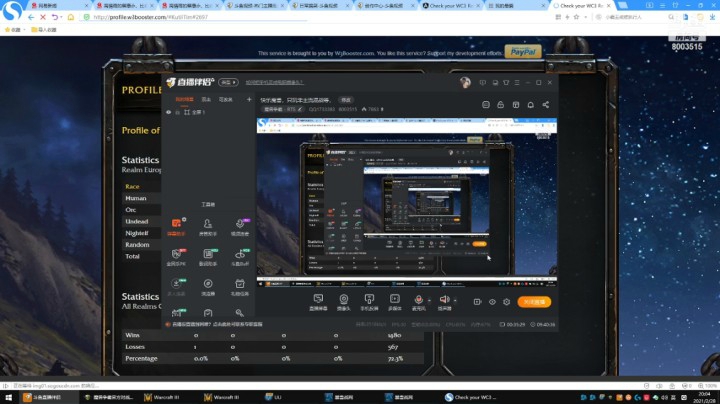Switch to the UU app on the taskbar

(274, 397)
